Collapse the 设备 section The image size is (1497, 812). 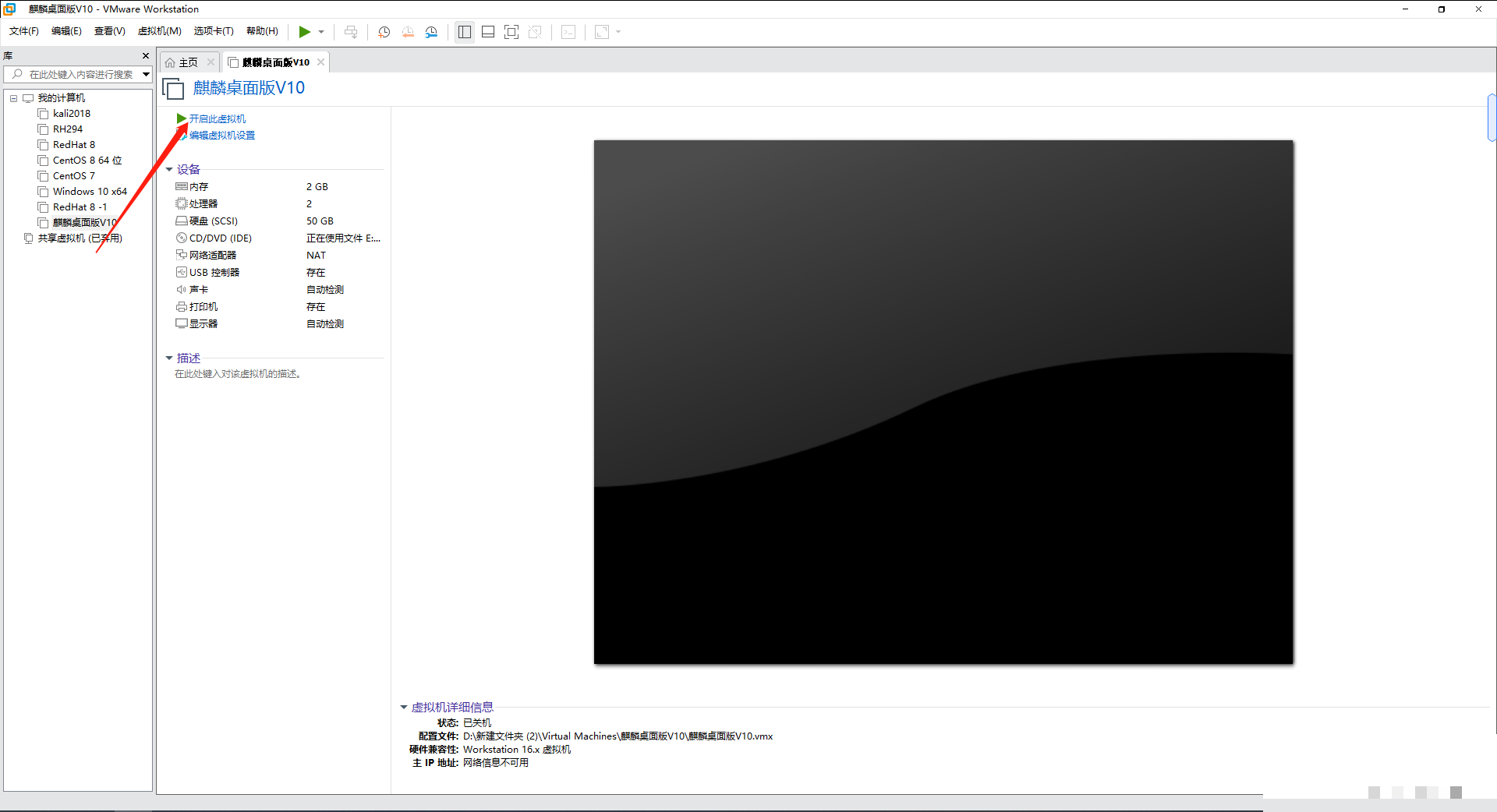[x=169, y=169]
